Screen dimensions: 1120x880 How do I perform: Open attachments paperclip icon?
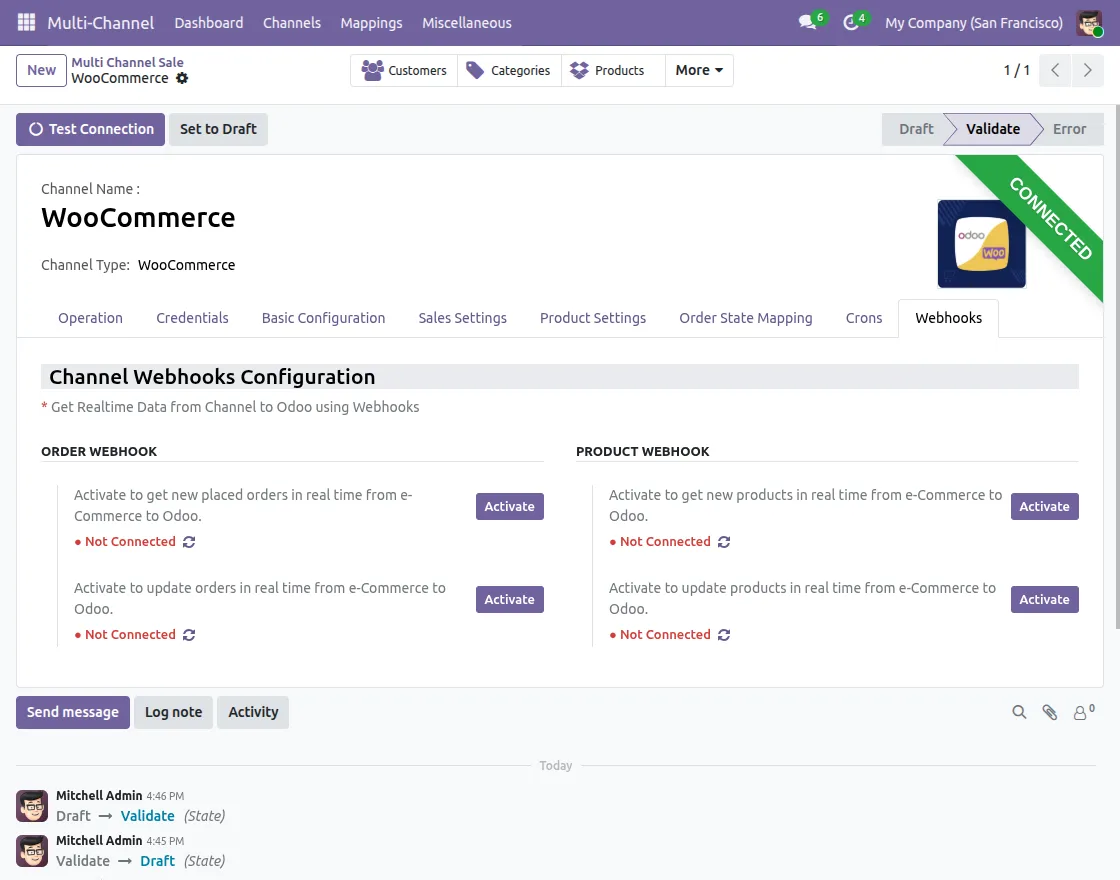click(x=1049, y=712)
